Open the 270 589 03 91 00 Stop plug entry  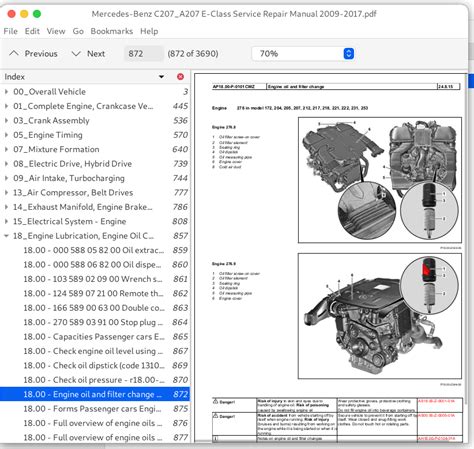tap(95, 322)
